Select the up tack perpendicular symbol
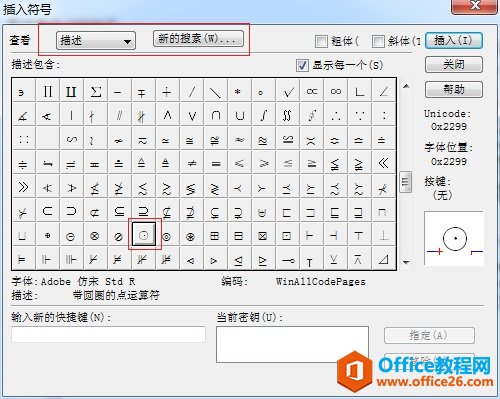This screenshot has width=500, height=399. pos(383,236)
